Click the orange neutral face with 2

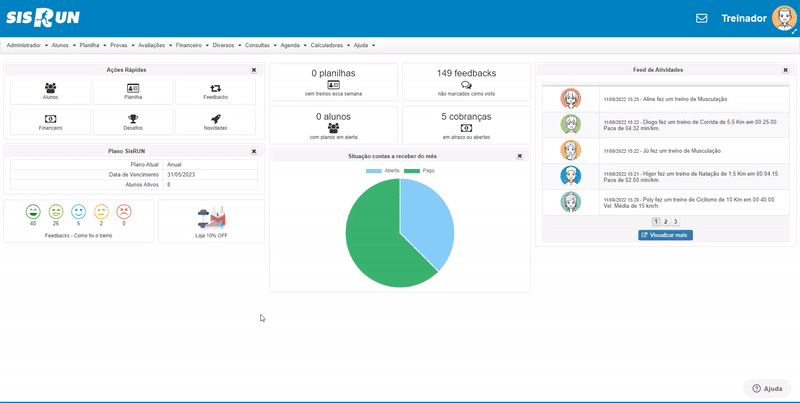tap(101, 212)
